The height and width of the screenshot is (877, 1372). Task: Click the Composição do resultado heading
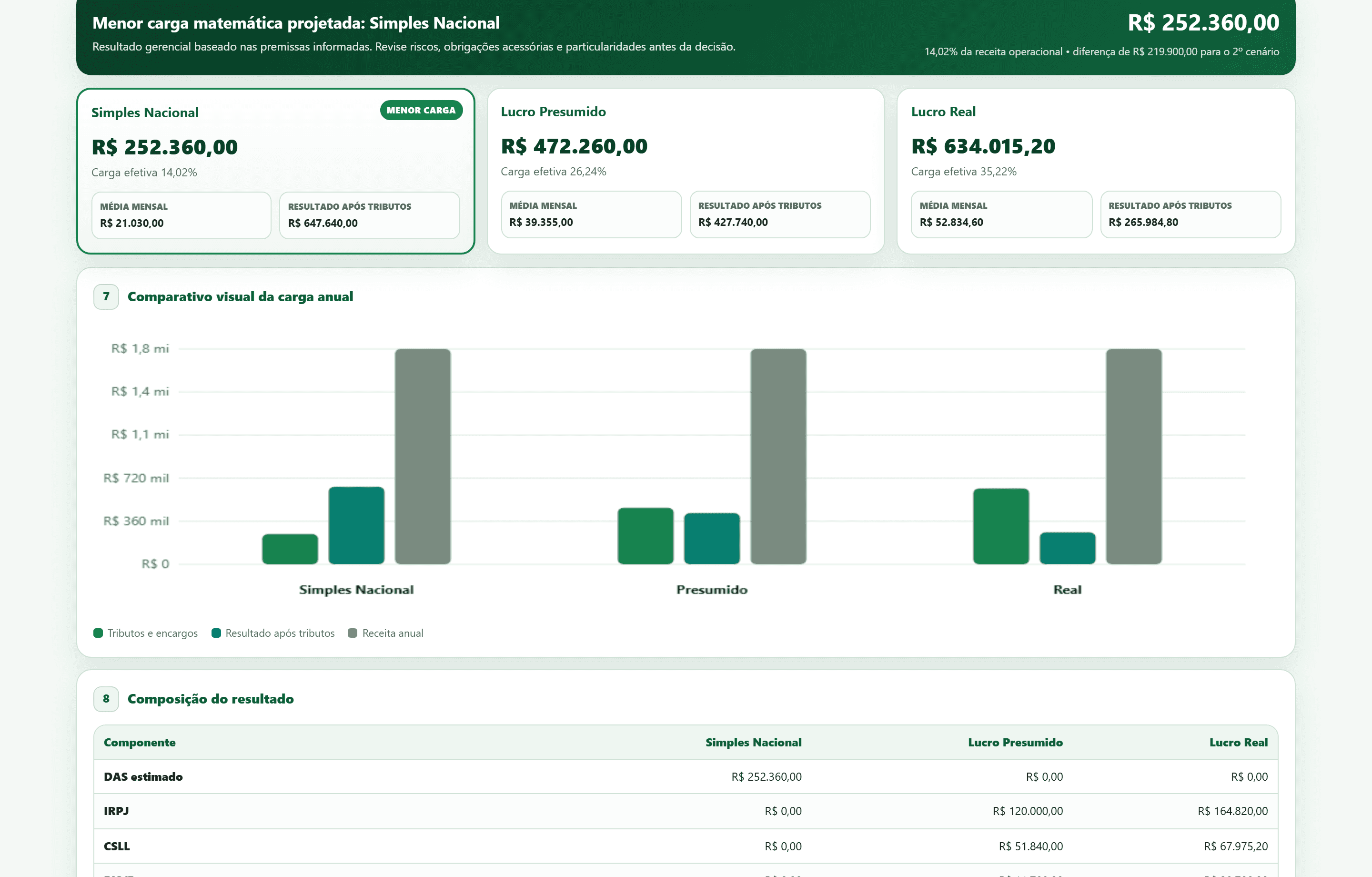[x=210, y=699]
